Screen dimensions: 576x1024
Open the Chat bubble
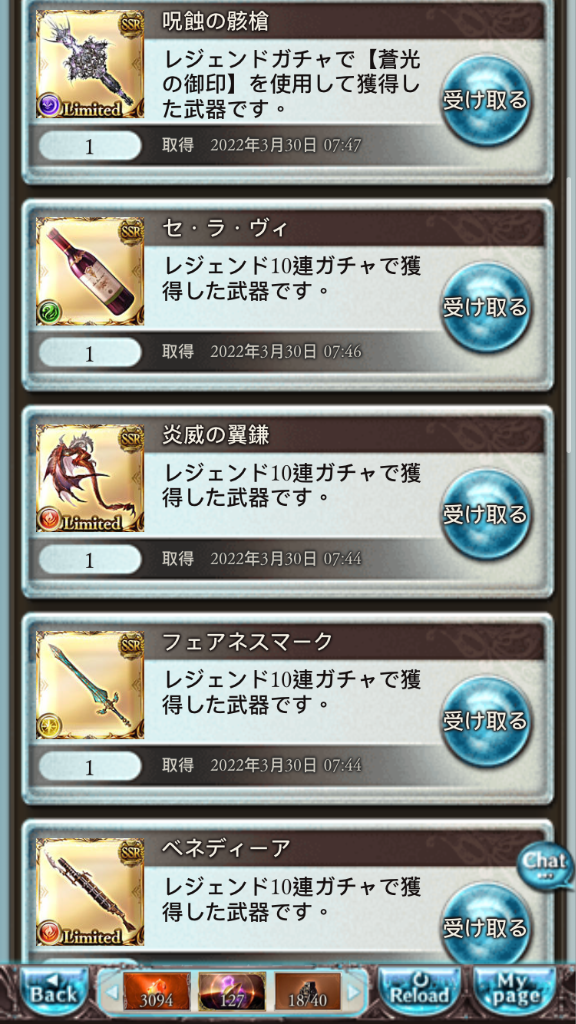tap(544, 865)
